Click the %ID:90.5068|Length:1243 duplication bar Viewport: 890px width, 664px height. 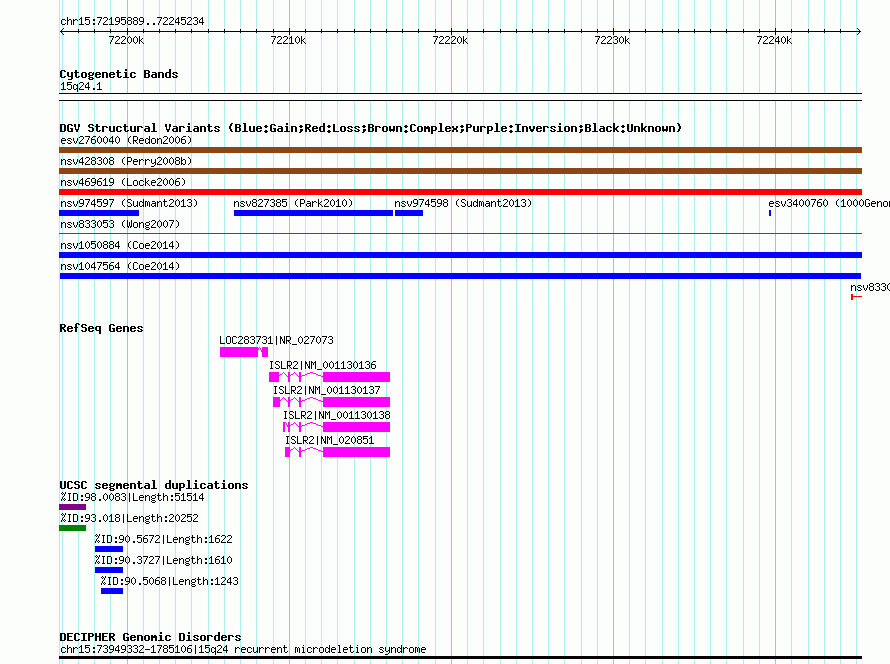[112, 591]
